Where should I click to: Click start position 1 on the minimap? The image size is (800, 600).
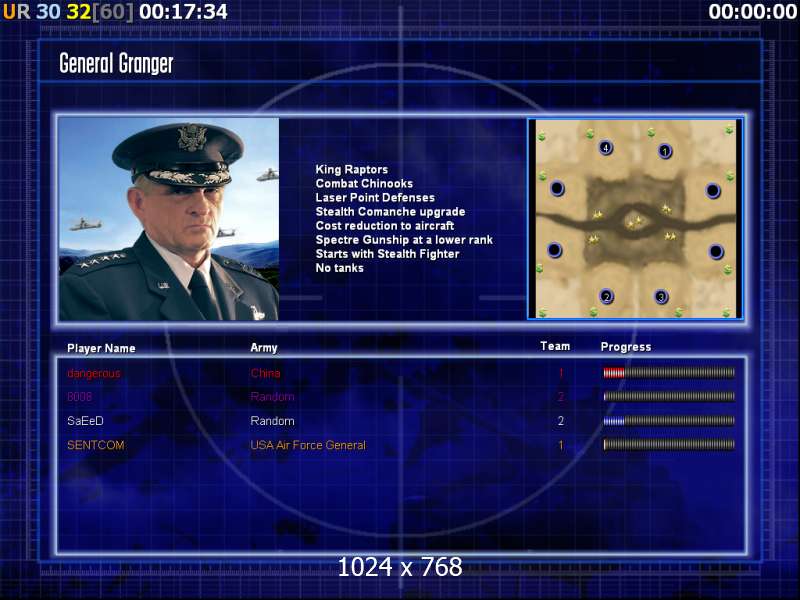pyautogui.click(x=665, y=151)
